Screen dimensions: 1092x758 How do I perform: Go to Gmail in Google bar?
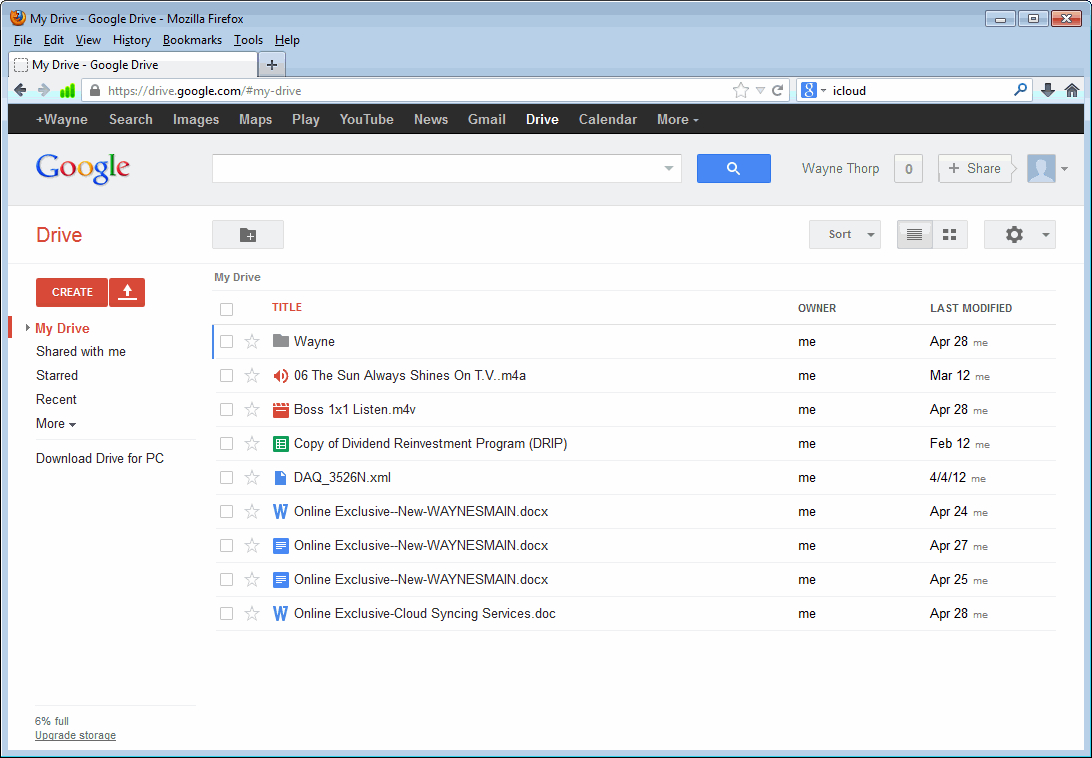pyautogui.click(x=487, y=120)
